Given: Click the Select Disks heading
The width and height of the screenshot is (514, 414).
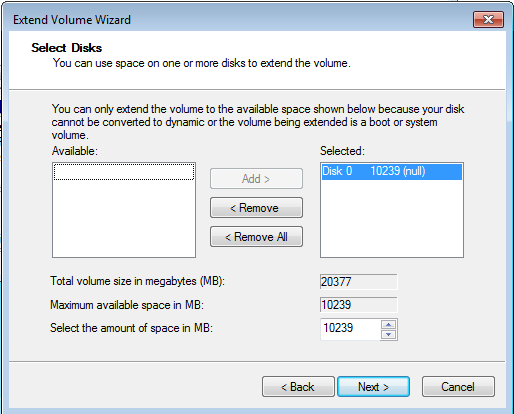Looking at the screenshot, I should (66, 48).
